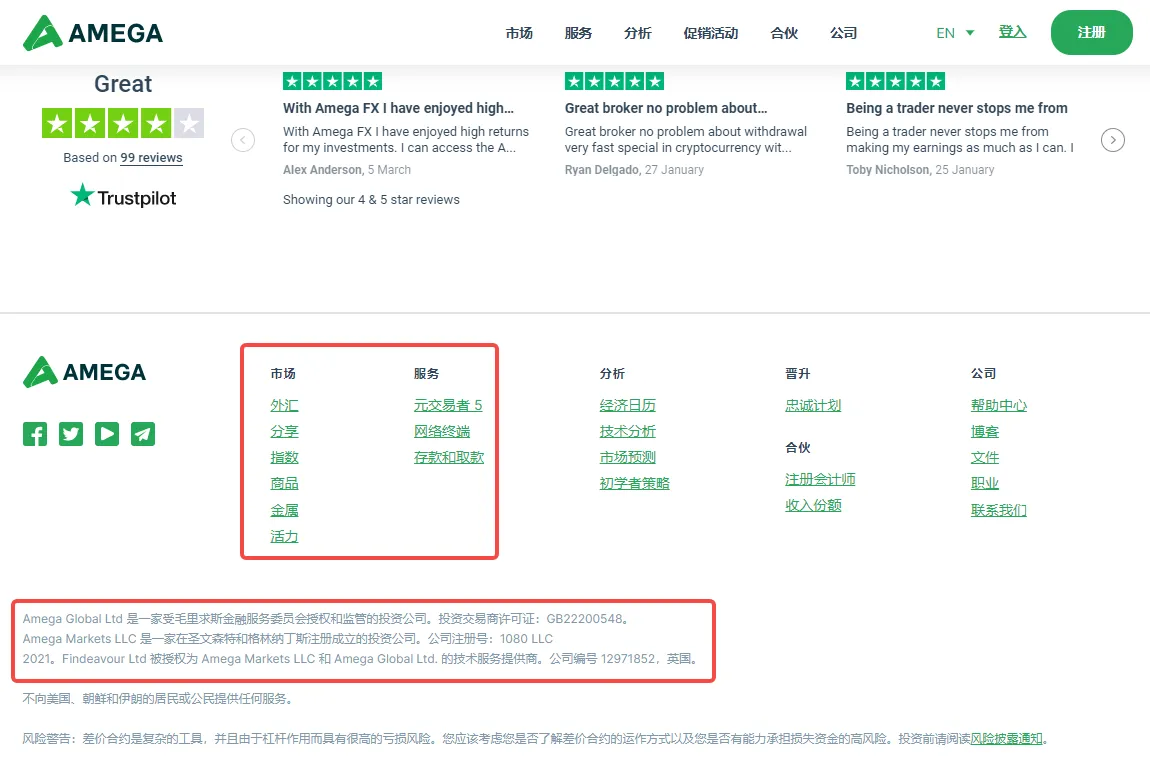Click the 帮助中心 footer link
The height and width of the screenshot is (757, 1150).
[x=998, y=406]
